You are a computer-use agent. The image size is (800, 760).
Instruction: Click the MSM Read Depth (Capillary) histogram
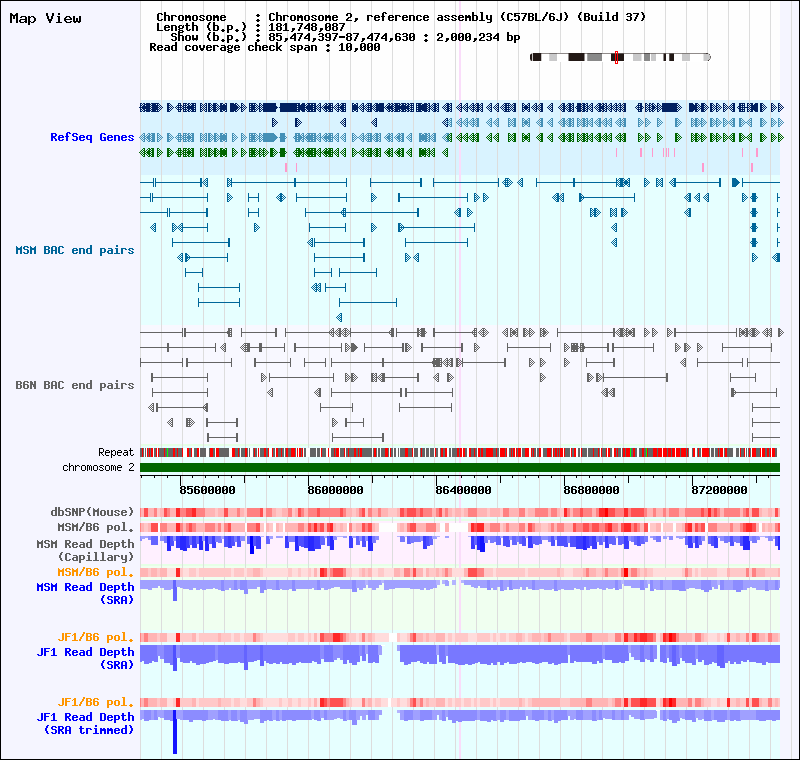coord(460,545)
